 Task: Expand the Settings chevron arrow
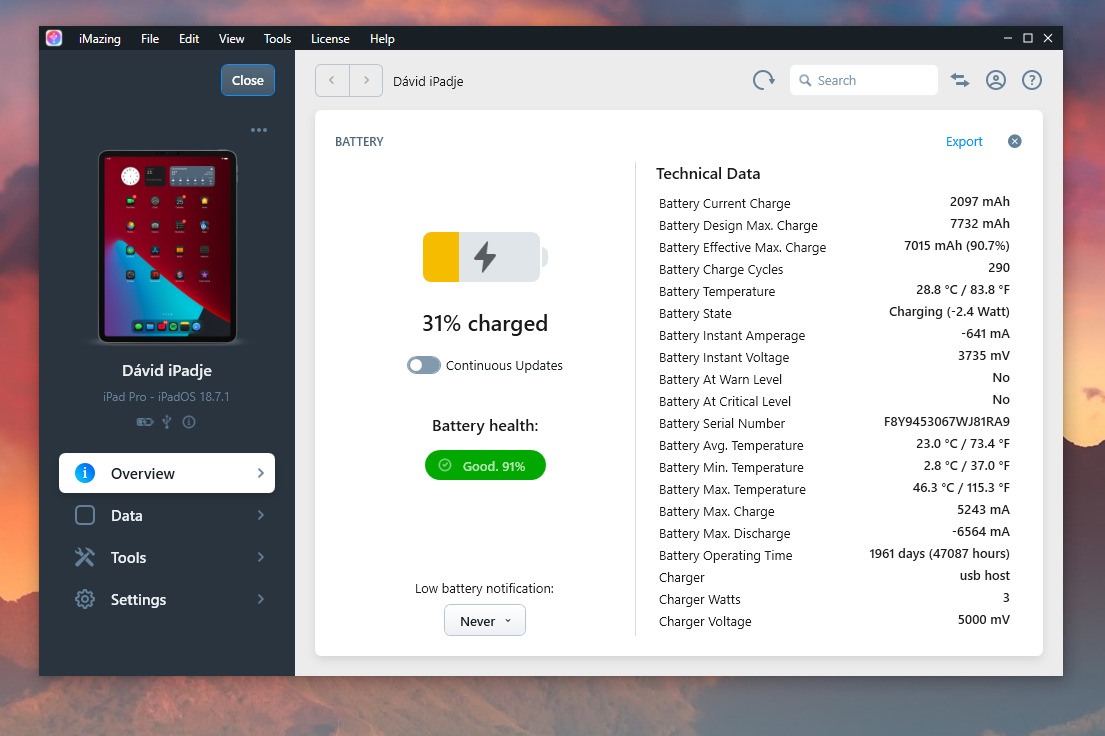261,599
